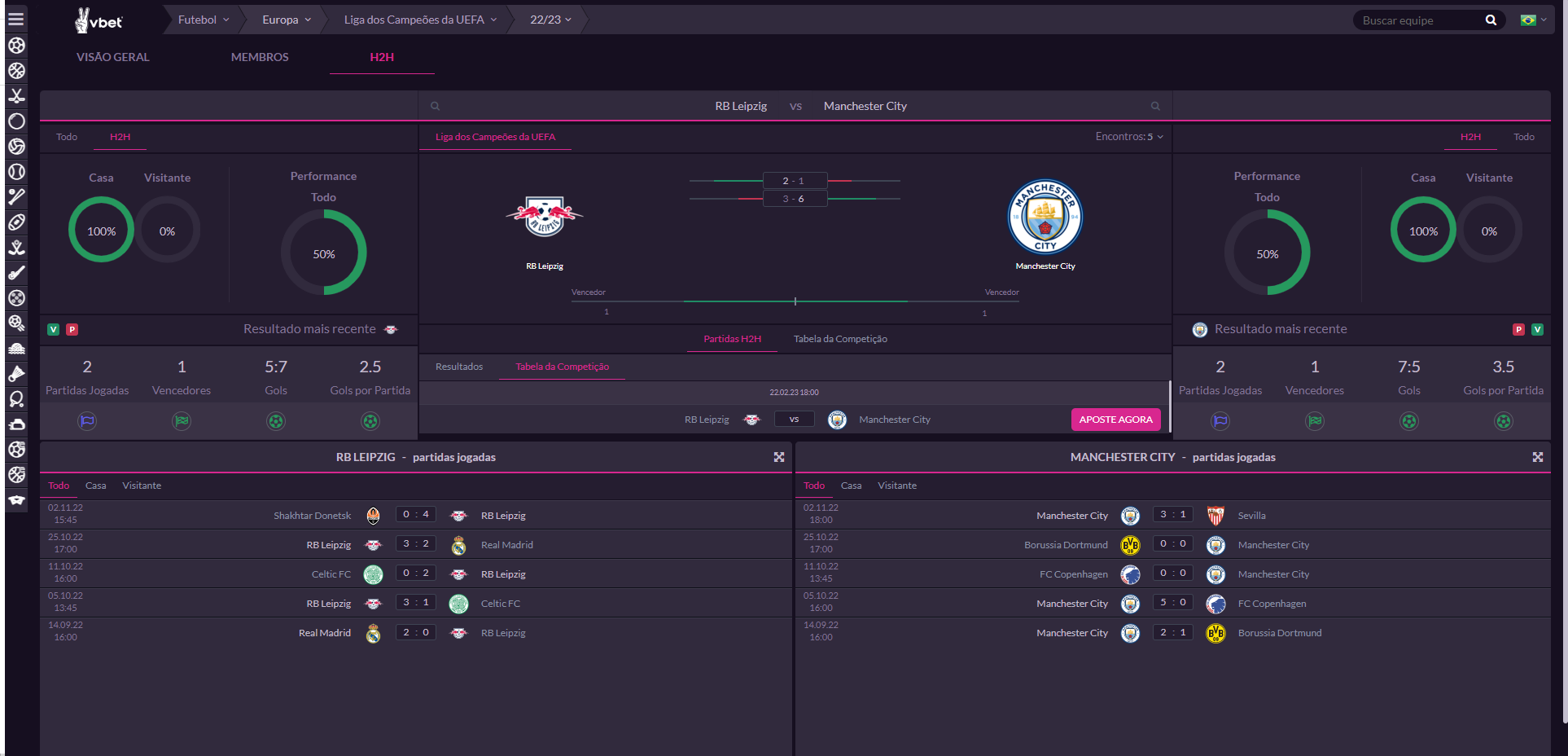The height and width of the screenshot is (756, 1568).
Task: Filter Manchester City matches by Casa
Action: click(852, 486)
